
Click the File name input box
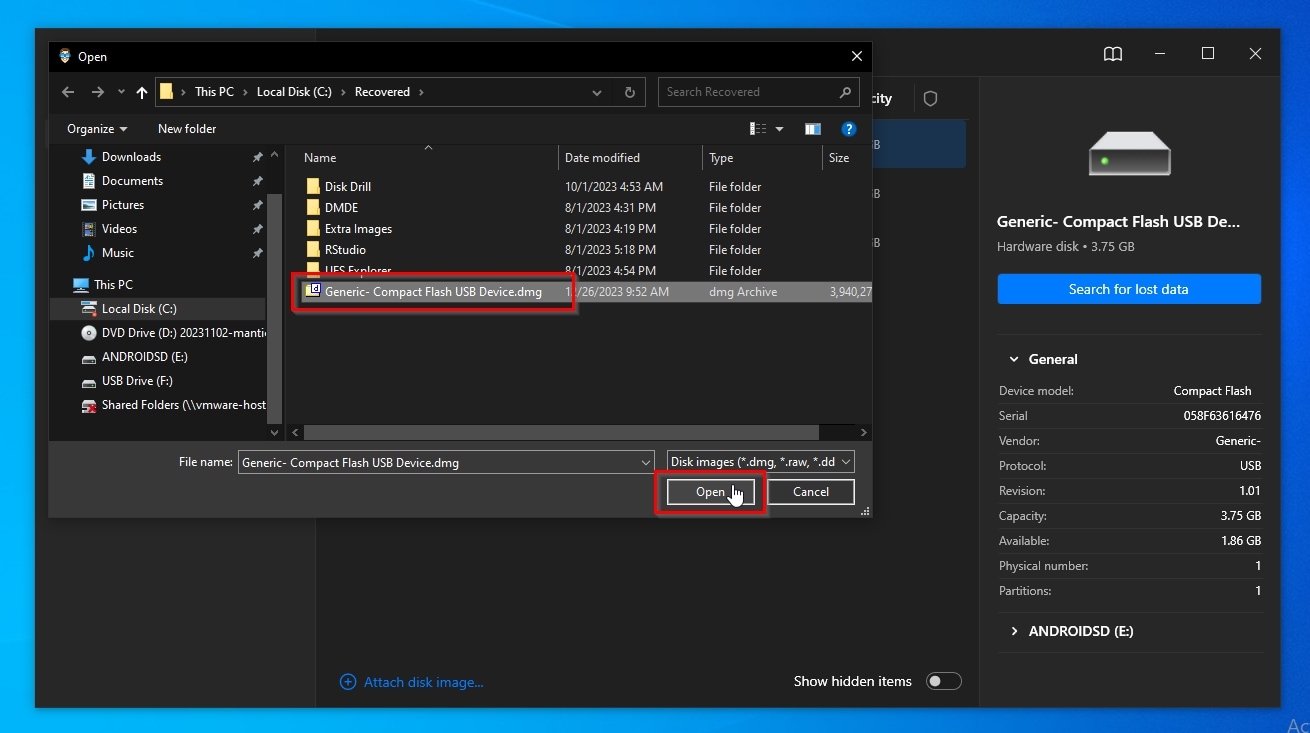[446, 463]
